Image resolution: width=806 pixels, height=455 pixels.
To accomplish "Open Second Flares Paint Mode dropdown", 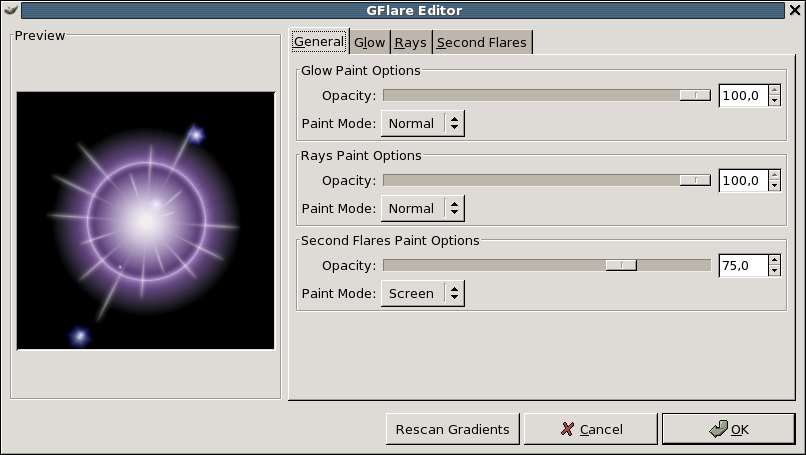I will 423,294.
